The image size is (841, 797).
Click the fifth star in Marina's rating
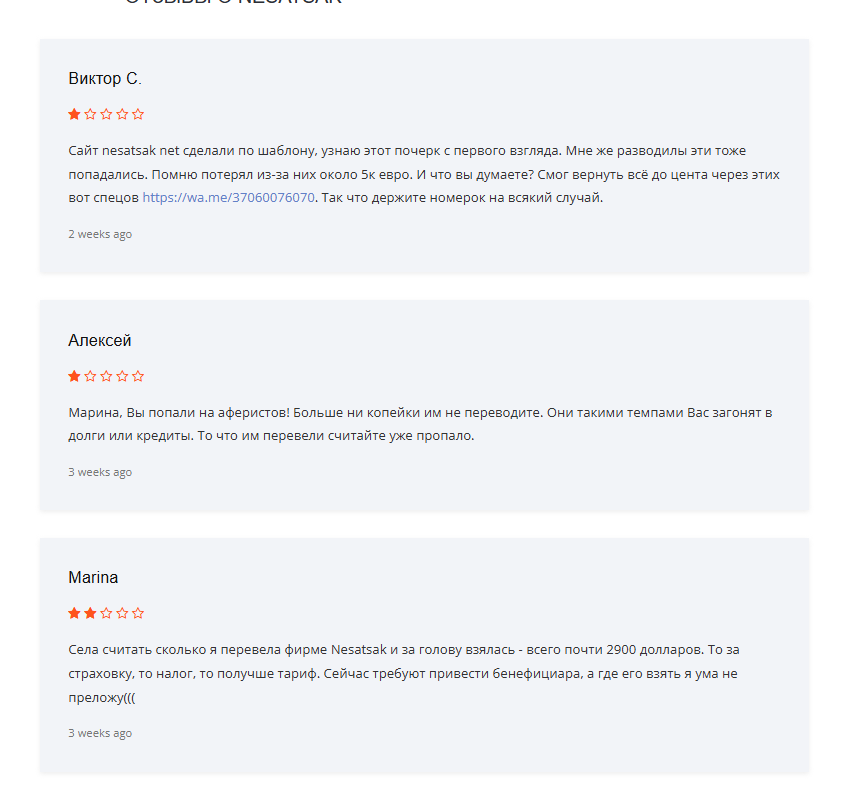pos(138,613)
